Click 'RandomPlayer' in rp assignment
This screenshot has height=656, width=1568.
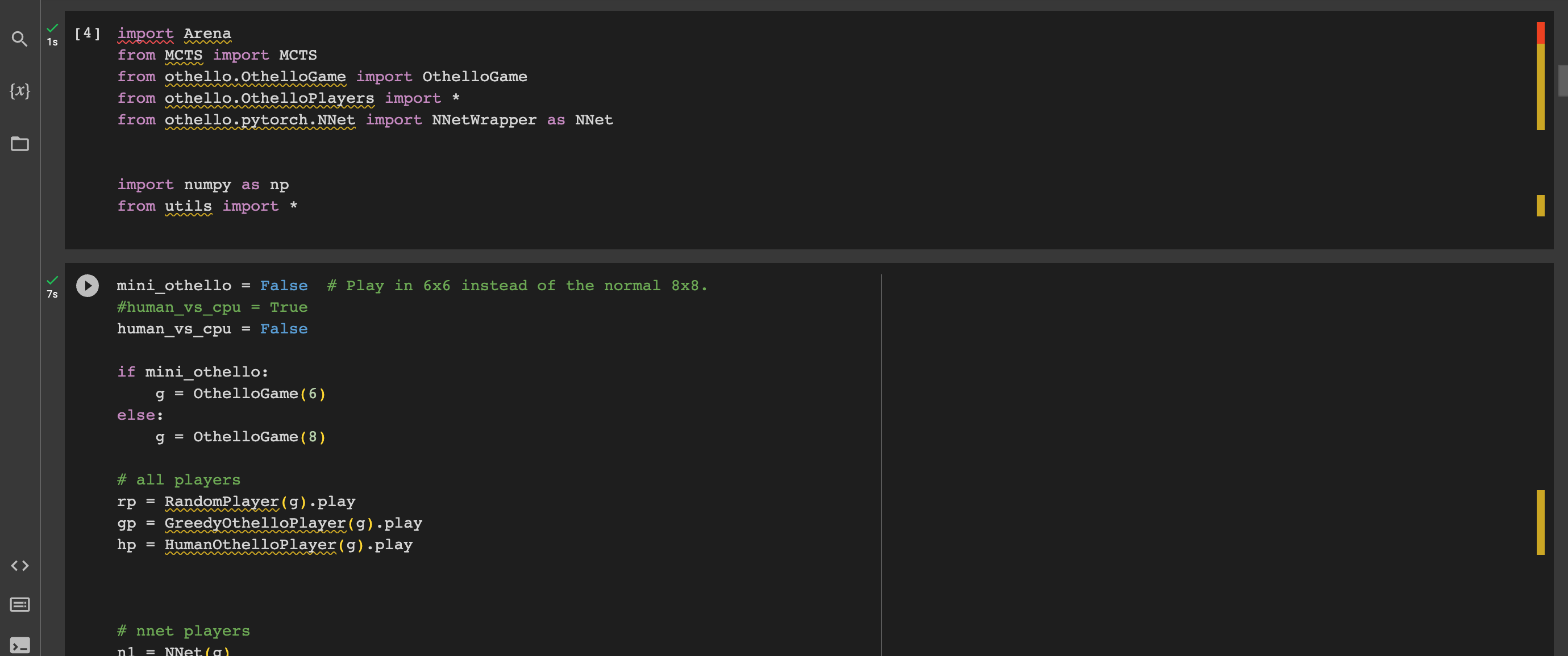coord(222,502)
